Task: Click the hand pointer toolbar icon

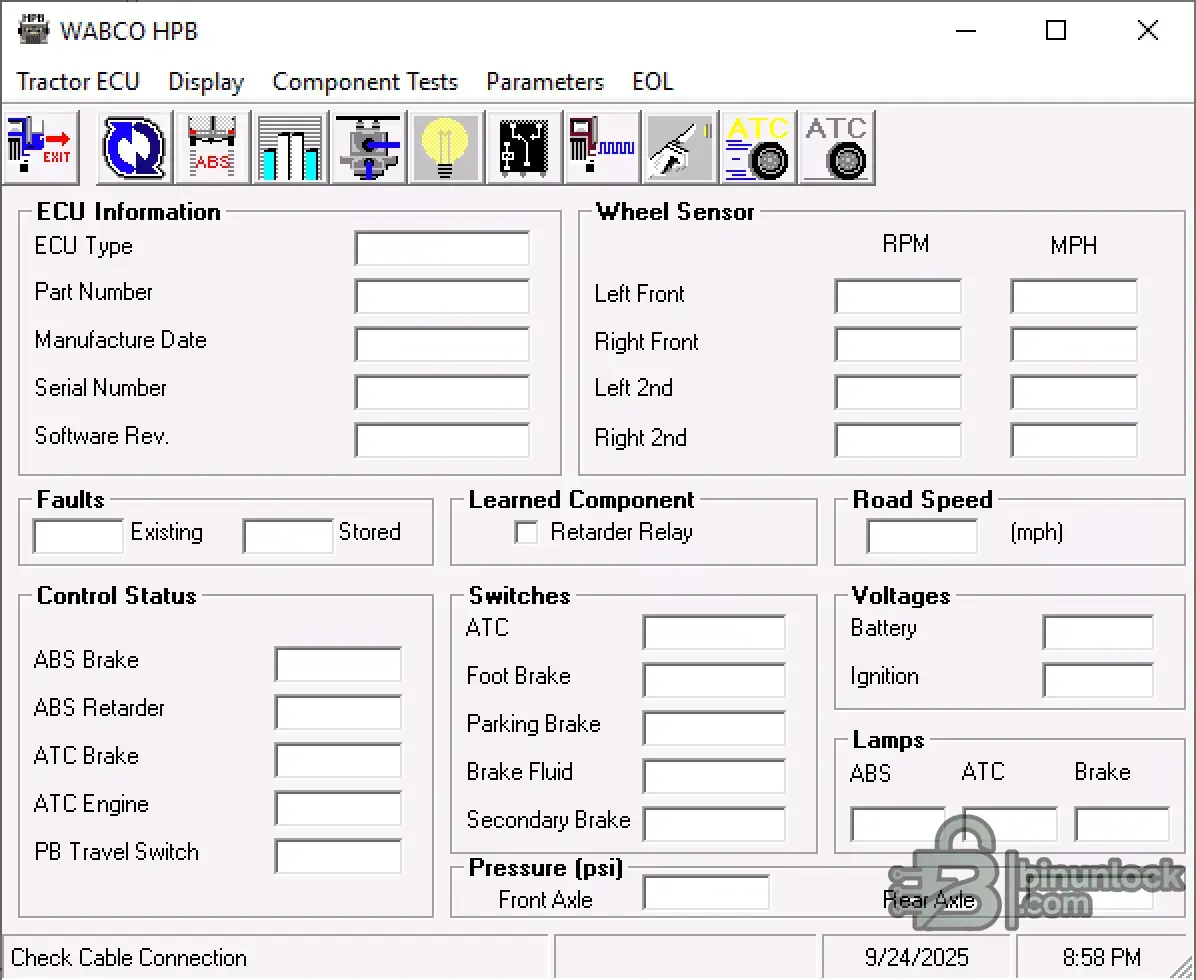Action: 680,147
